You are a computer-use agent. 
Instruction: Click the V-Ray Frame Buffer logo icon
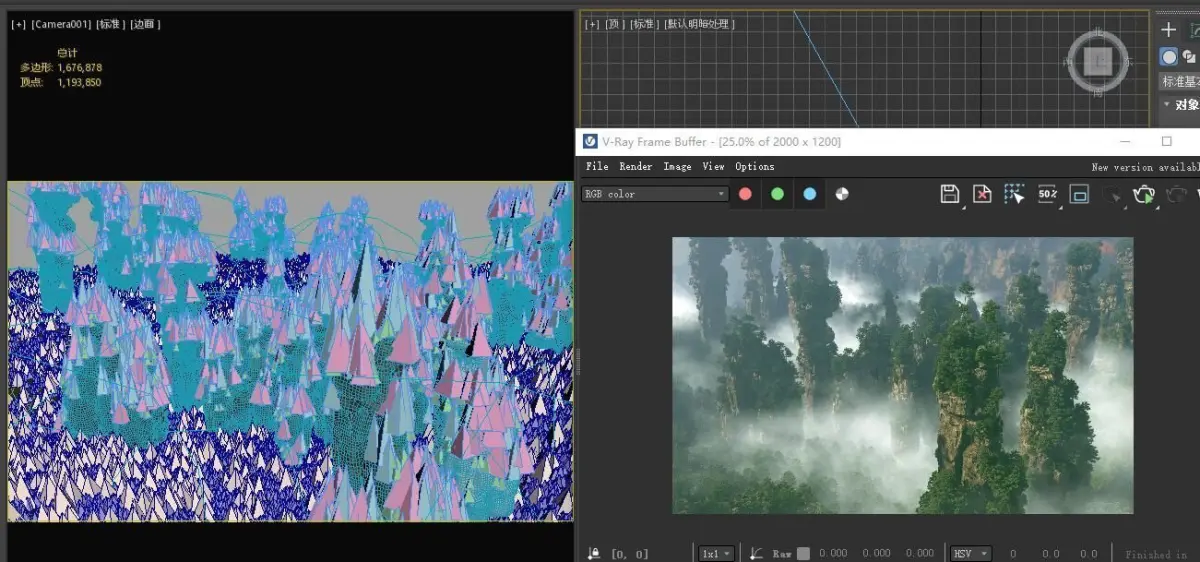click(590, 142)
